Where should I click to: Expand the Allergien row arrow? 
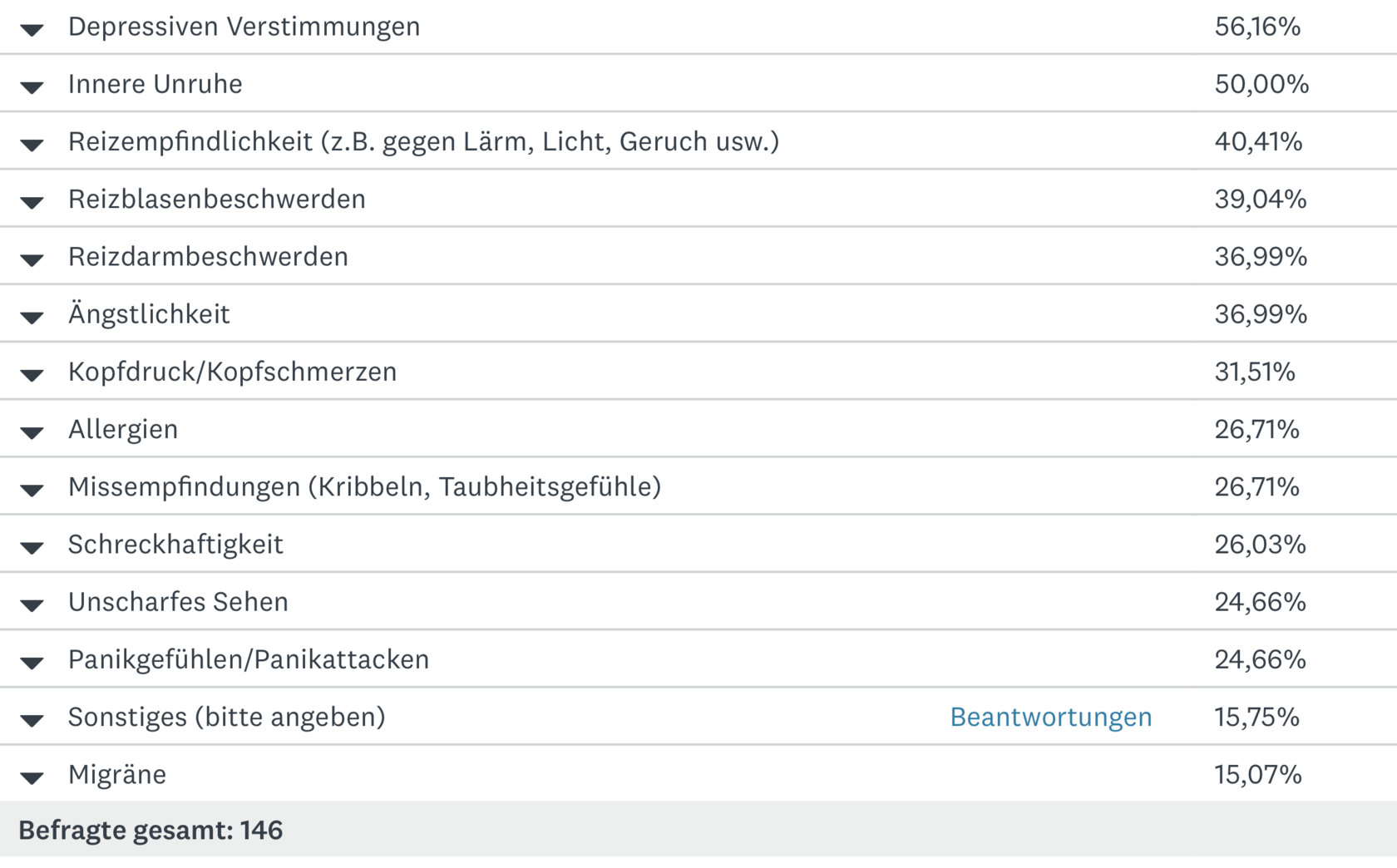[x=32, y=432]
